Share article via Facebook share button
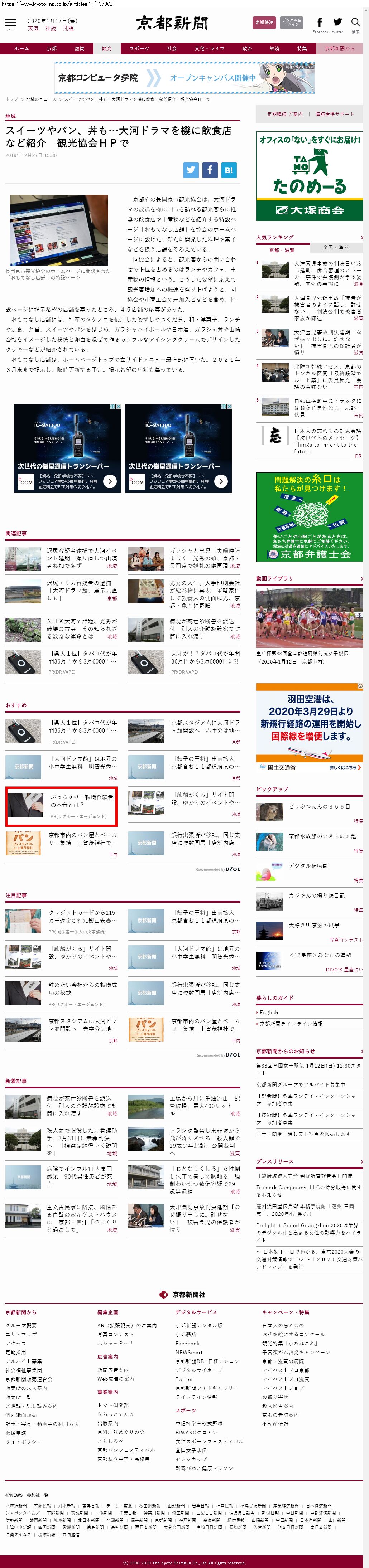The height and width of the screenshot is (1568, 369). click(210, 170)
